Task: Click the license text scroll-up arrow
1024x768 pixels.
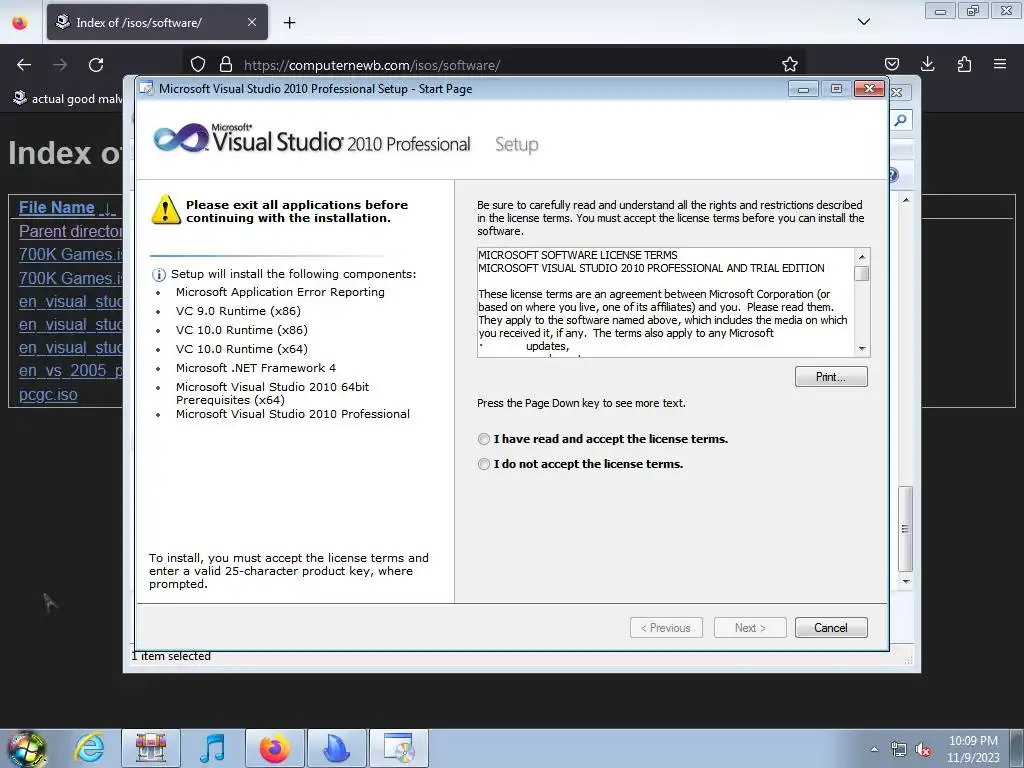Action: [861, 257]
